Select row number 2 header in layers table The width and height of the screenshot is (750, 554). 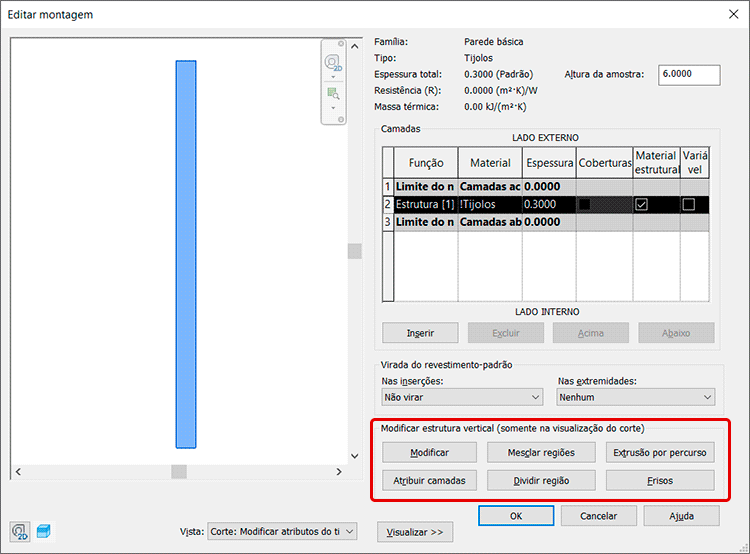click(388, 205)
